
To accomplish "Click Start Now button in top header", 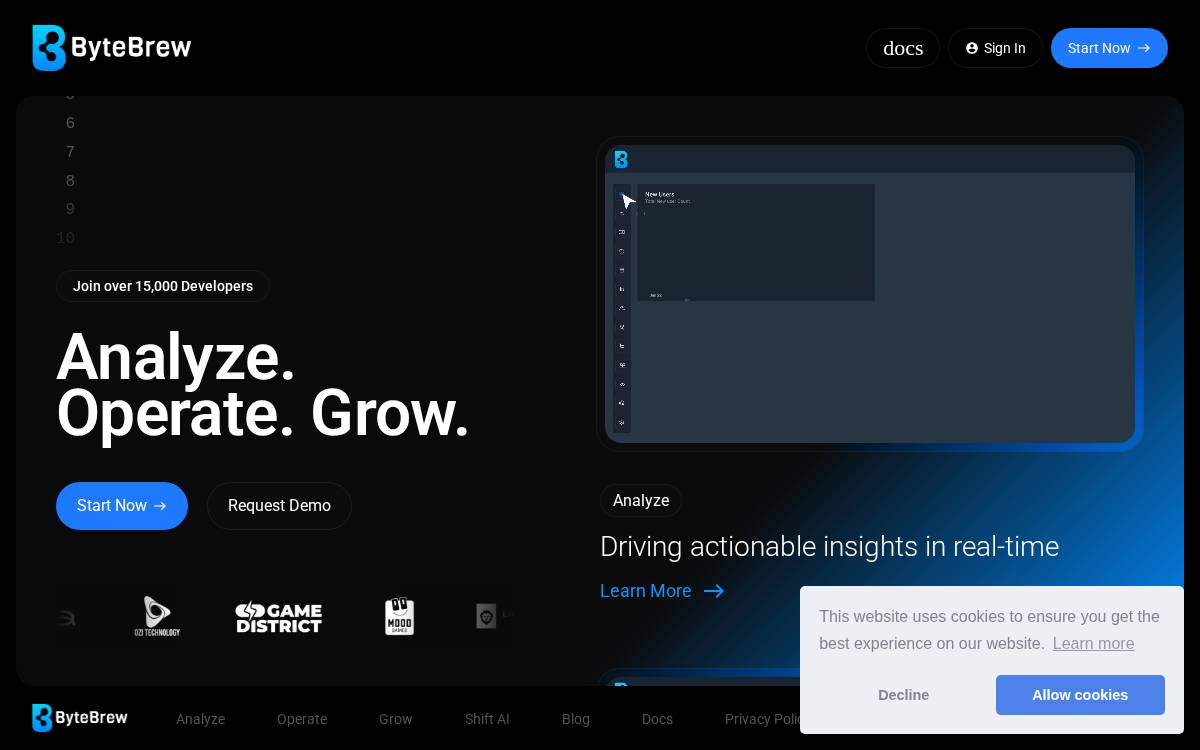I will pyautogui.click(x=1109, y=48).
